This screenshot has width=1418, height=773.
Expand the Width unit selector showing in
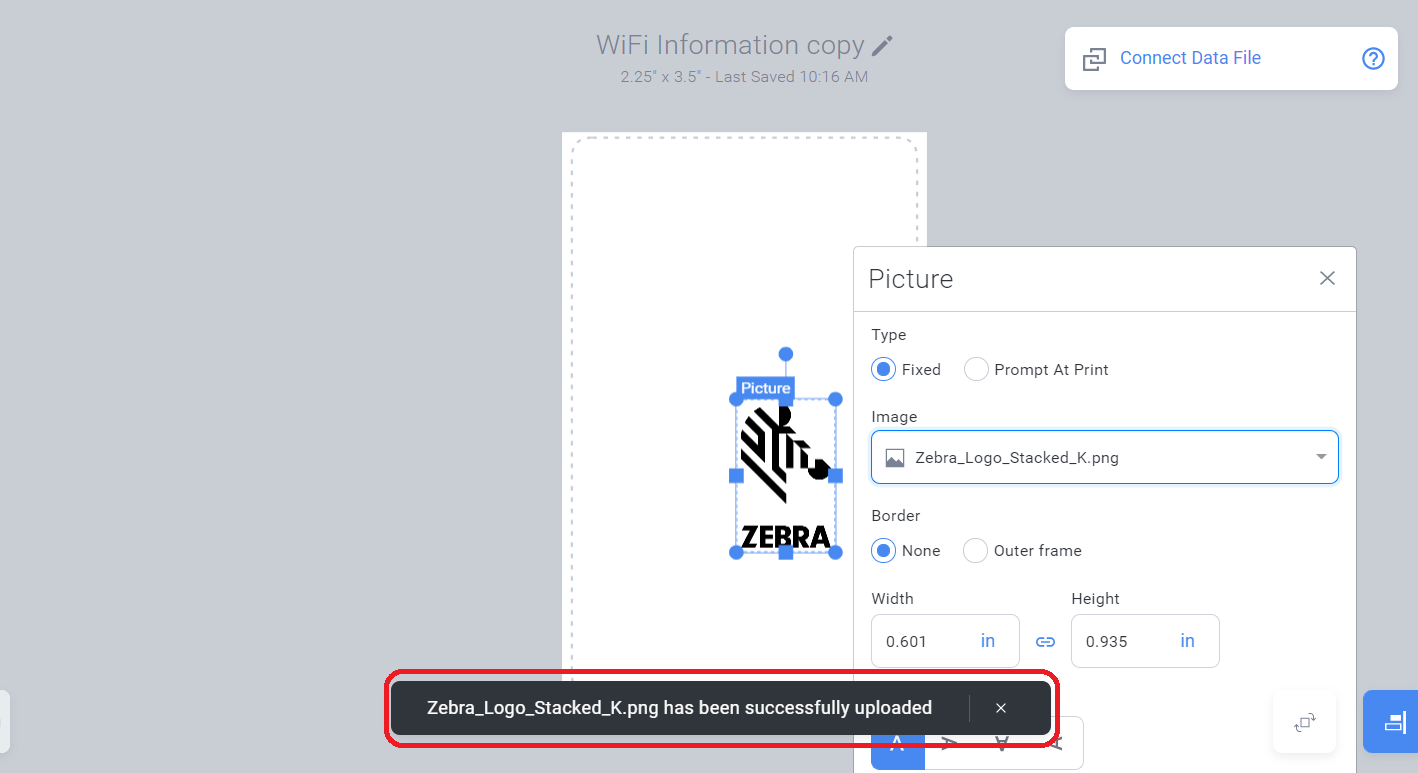[987, 641]
